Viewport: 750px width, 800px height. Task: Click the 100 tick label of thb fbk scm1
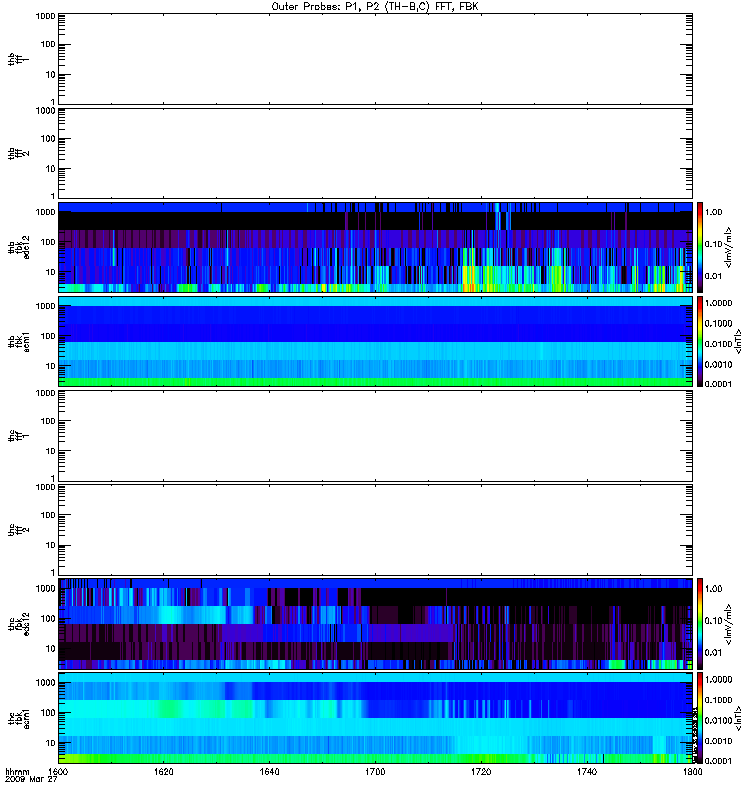pyautogui.click(x=48, y=336)
